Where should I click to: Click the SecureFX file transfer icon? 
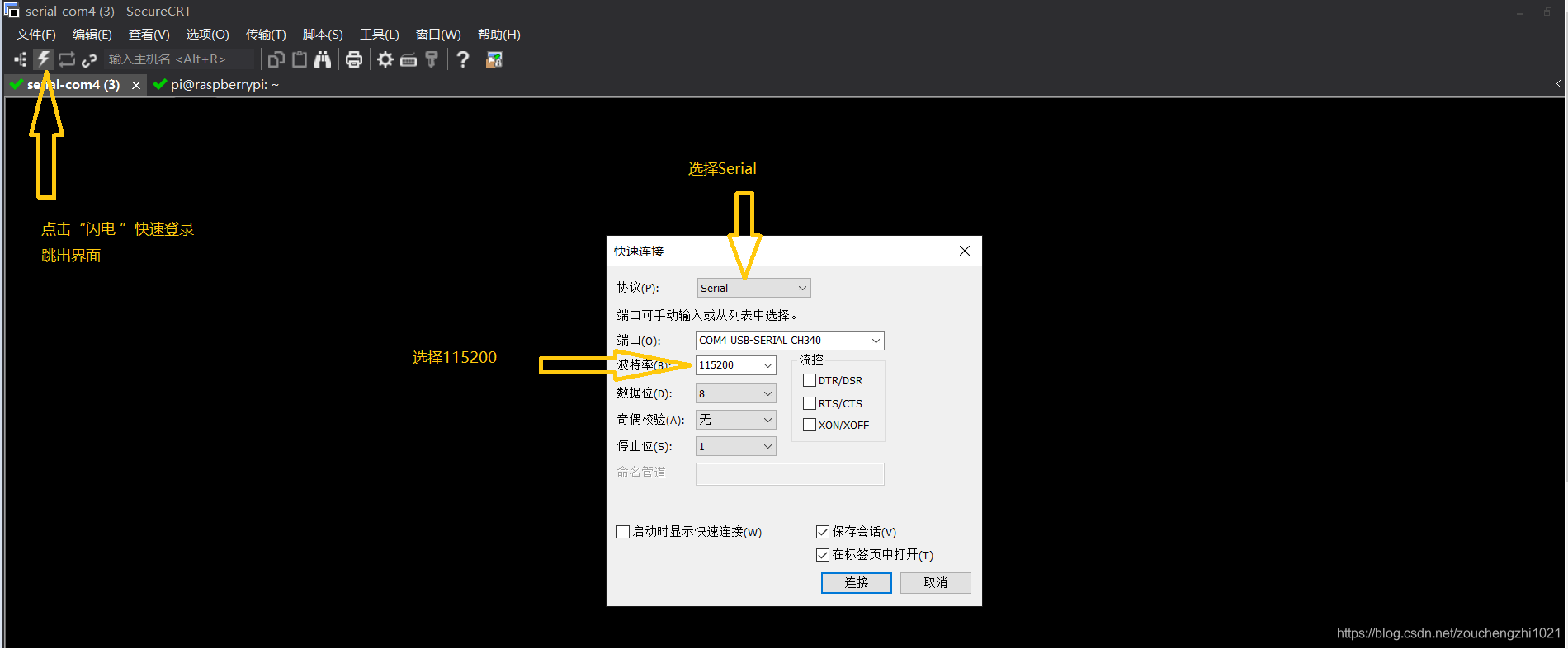tap(494, 59)
